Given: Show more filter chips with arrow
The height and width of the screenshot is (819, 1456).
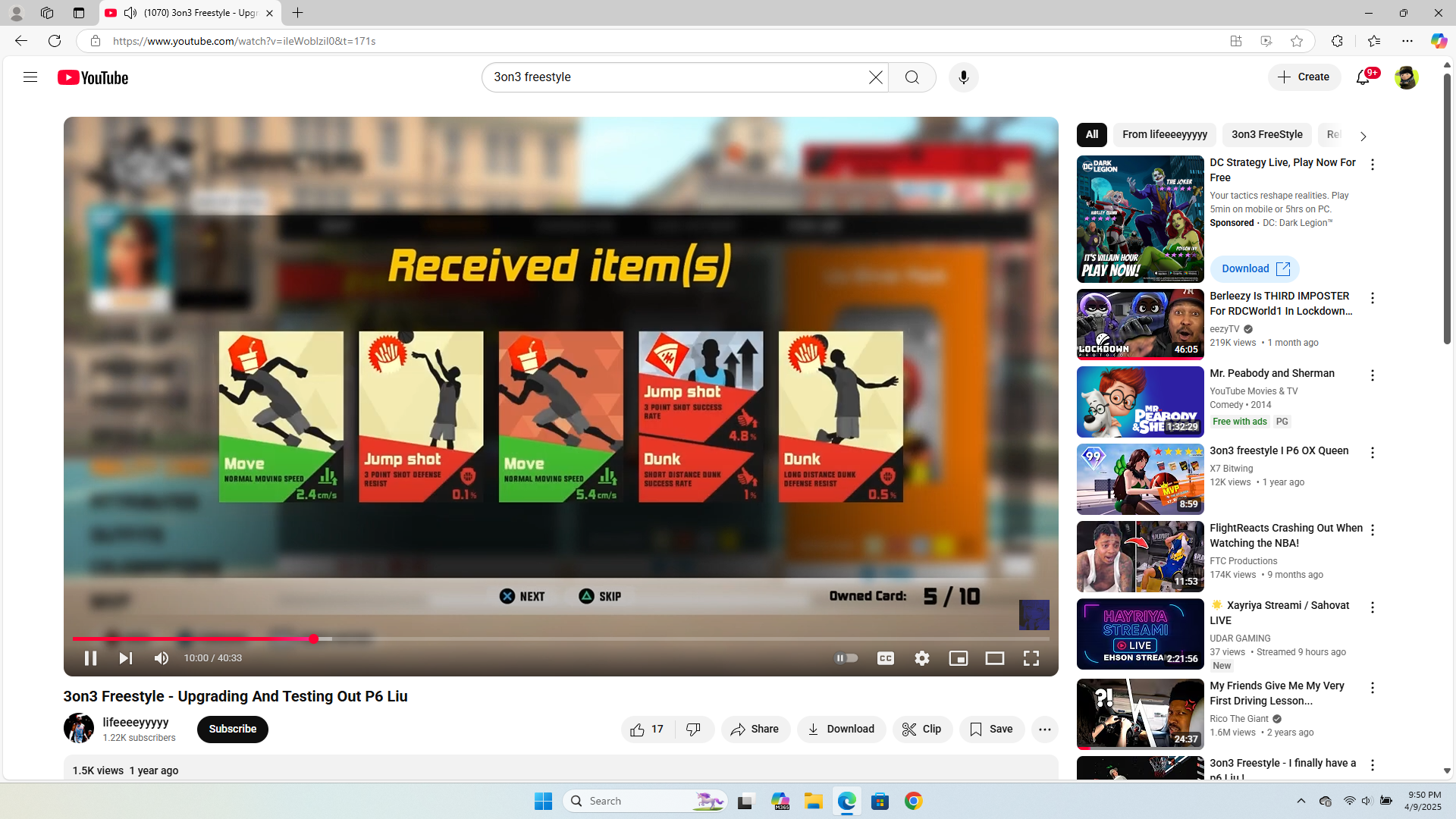Looking at the screenshot, I should click(1363, 136).
